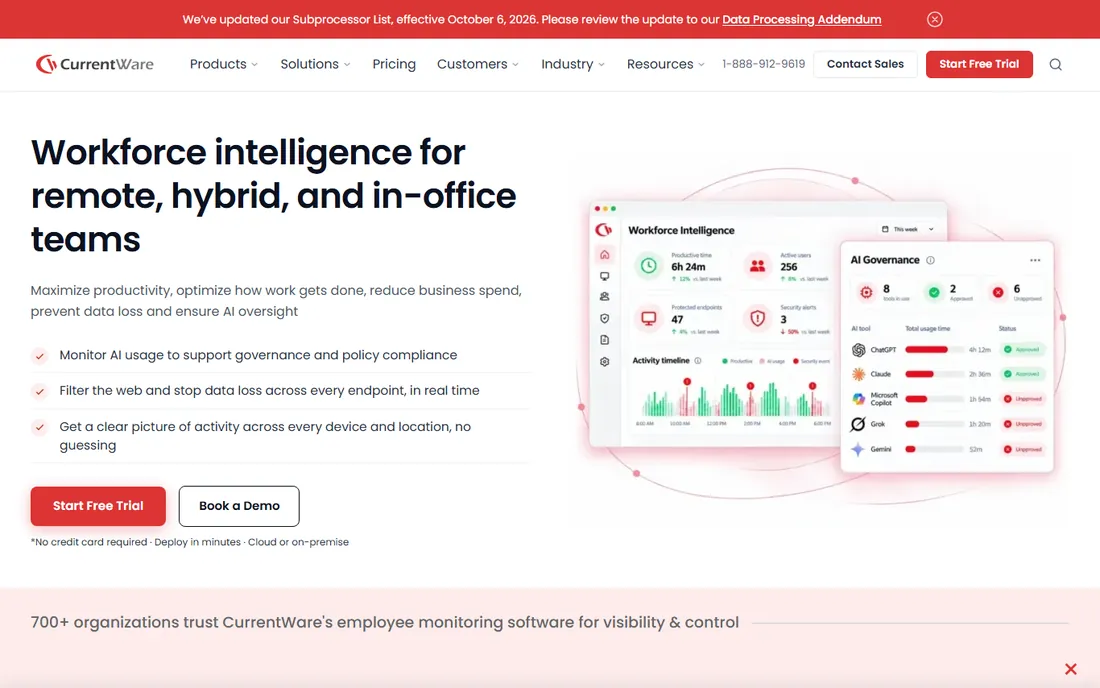Click the green clock Productive time icon

(649, 267)
